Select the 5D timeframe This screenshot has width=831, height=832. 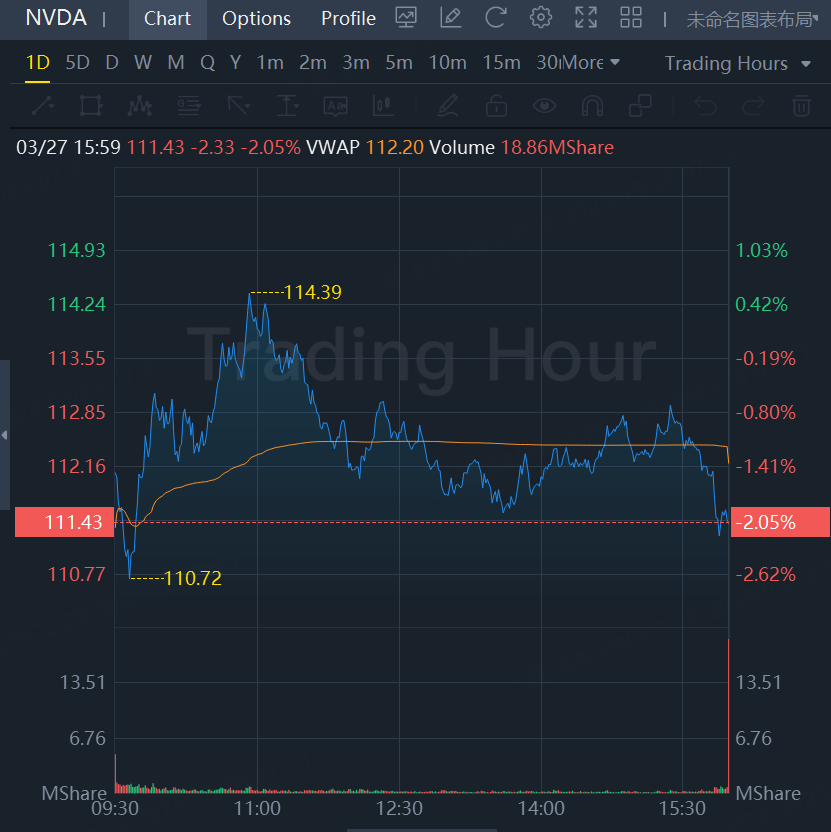click(x=77, y=63)
